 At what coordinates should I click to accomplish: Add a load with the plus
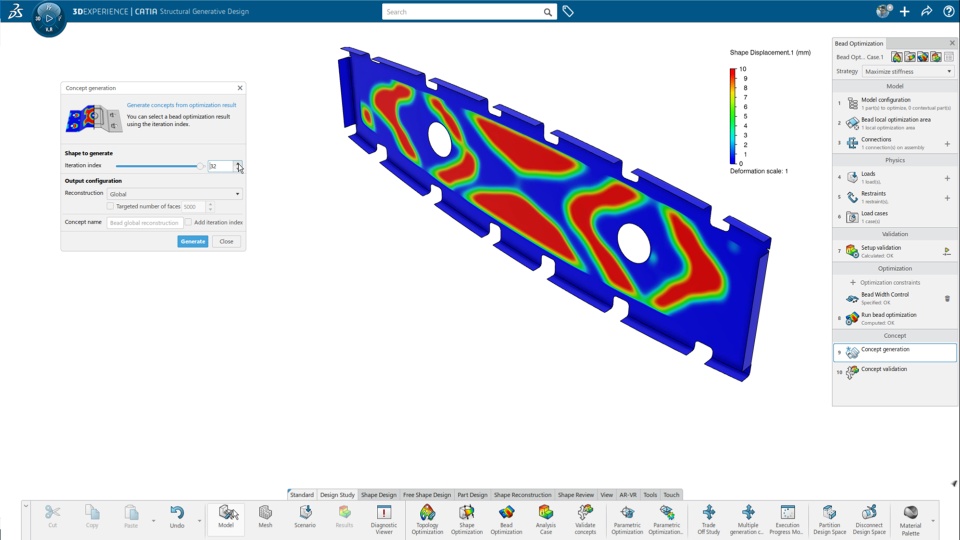pos(947,178)
